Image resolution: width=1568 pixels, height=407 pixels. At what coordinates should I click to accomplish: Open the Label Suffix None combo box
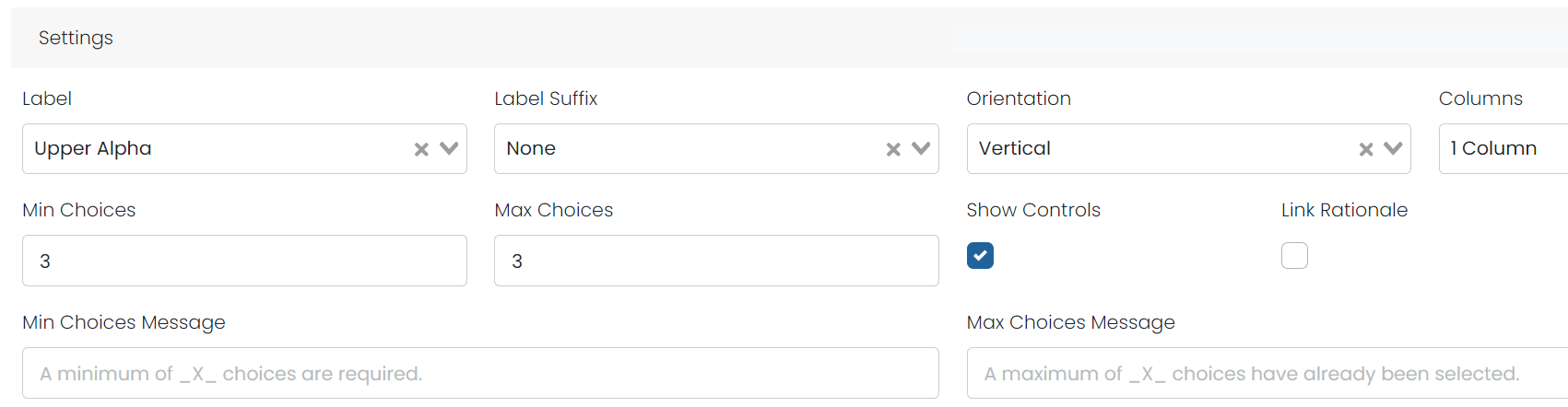point(716,148)
